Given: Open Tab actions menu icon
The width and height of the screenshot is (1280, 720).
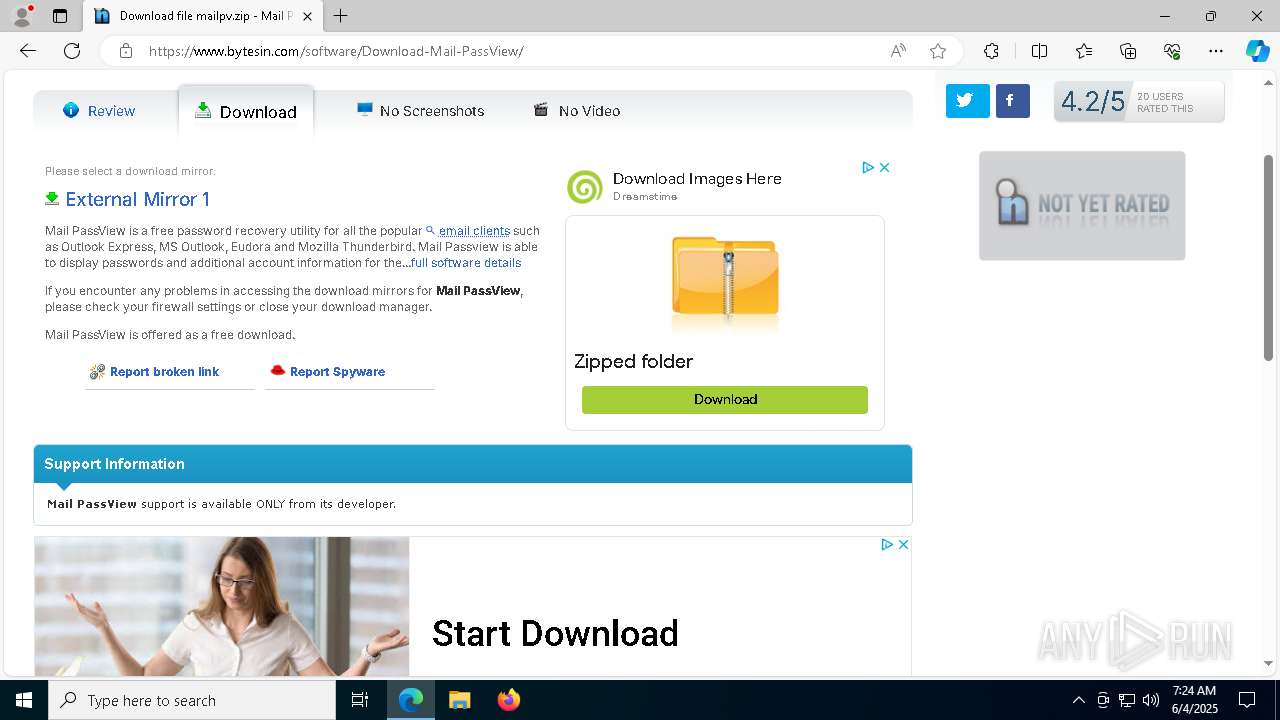Looking at the screenshot, I should point(60,16).
